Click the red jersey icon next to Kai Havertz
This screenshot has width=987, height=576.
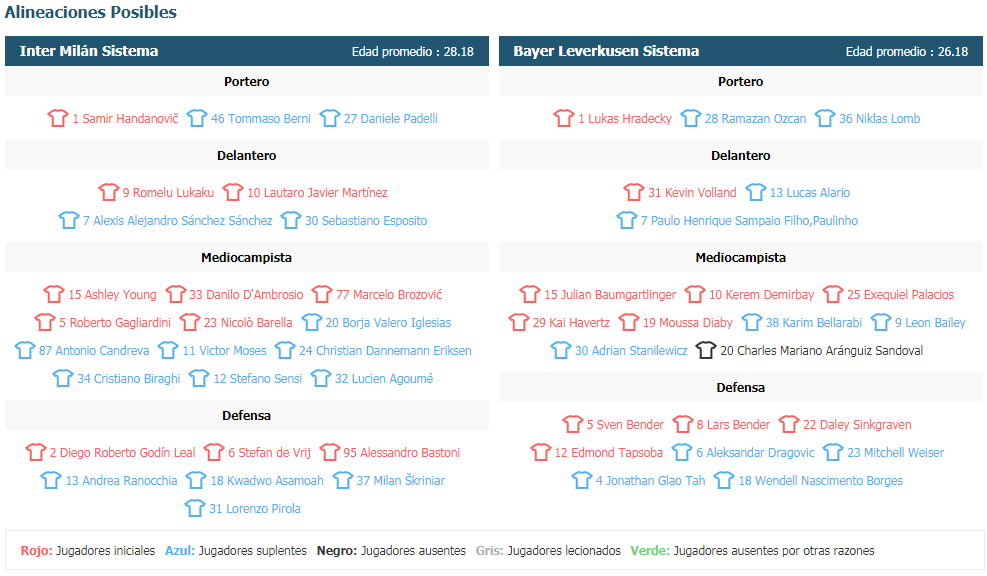(519, 322)
